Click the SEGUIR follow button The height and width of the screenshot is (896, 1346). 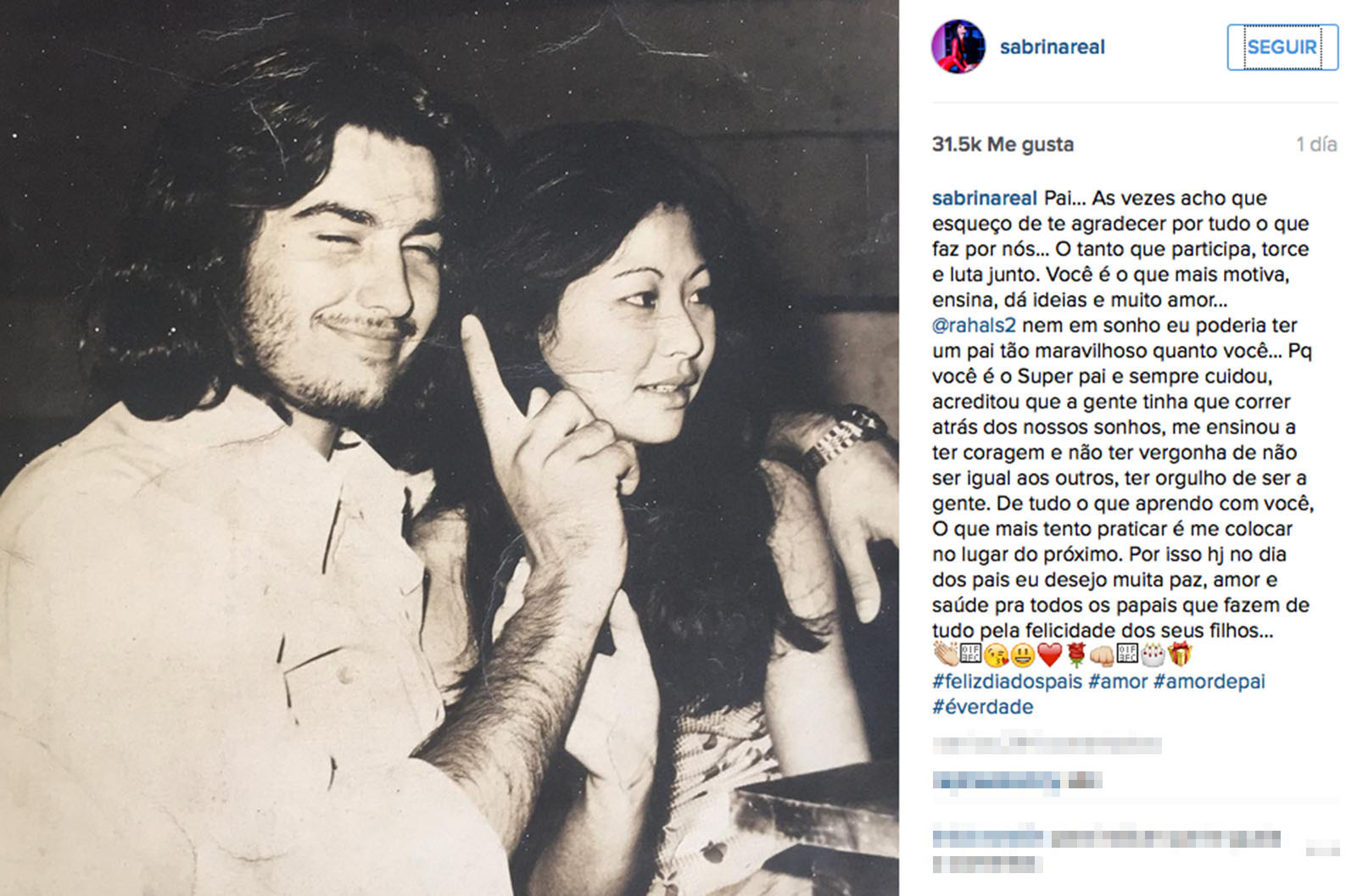tap(1282, 47)
